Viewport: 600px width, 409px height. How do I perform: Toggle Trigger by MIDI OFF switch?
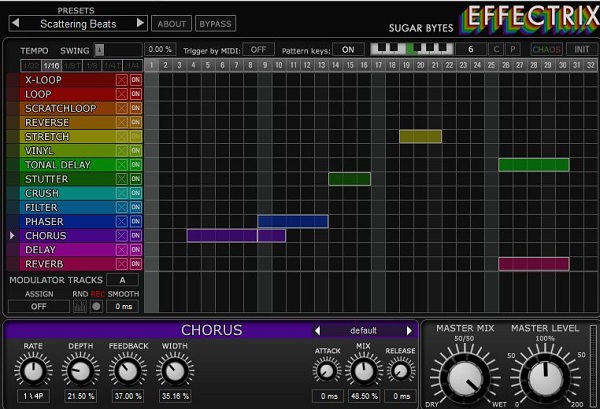pyautogui.click(x=258, y=49)
